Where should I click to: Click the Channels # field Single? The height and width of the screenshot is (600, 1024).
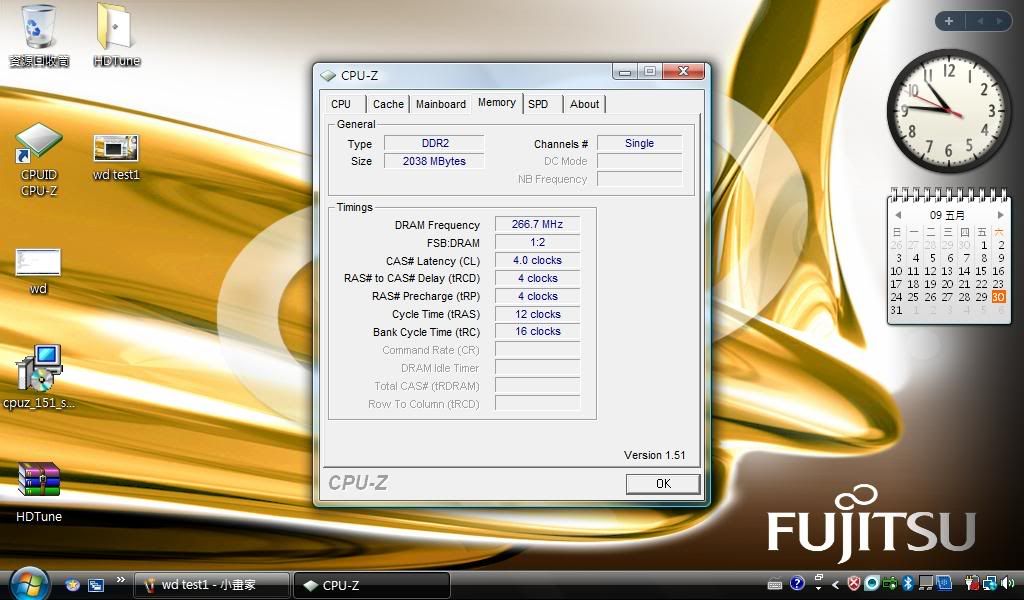tap(639, 143)
